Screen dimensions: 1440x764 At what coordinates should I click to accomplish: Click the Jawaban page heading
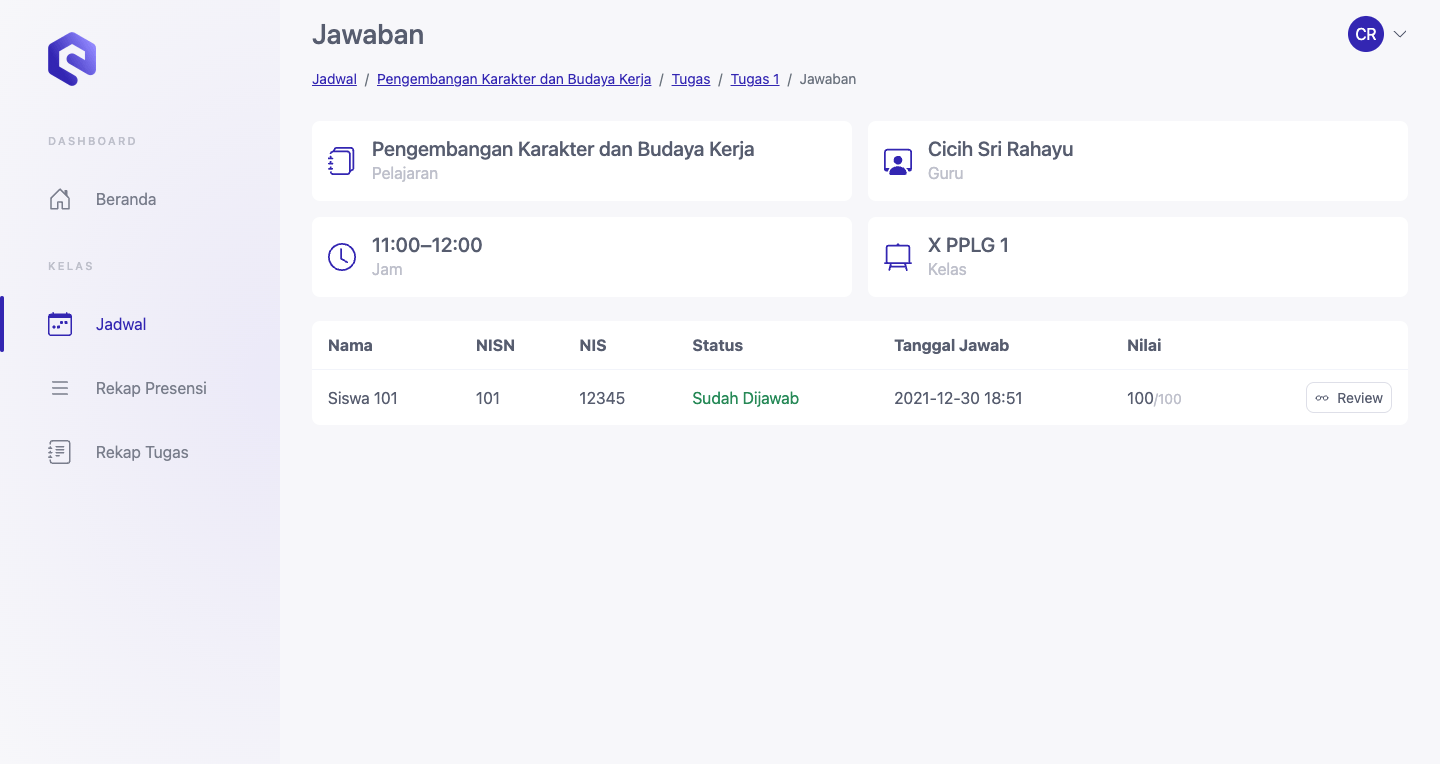click(x=368, y=34)
